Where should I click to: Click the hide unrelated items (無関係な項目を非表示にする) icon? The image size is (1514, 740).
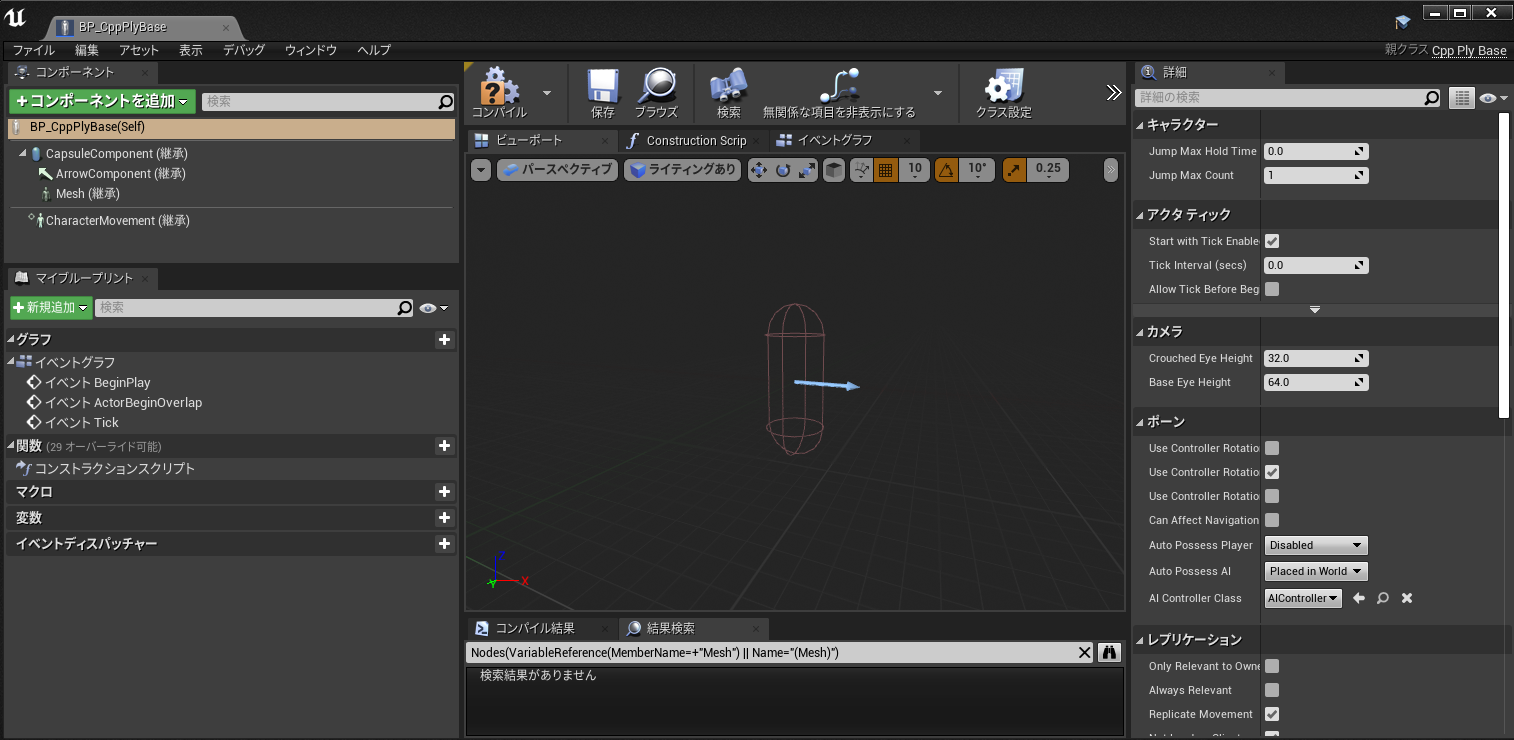(x=839, y=87)
